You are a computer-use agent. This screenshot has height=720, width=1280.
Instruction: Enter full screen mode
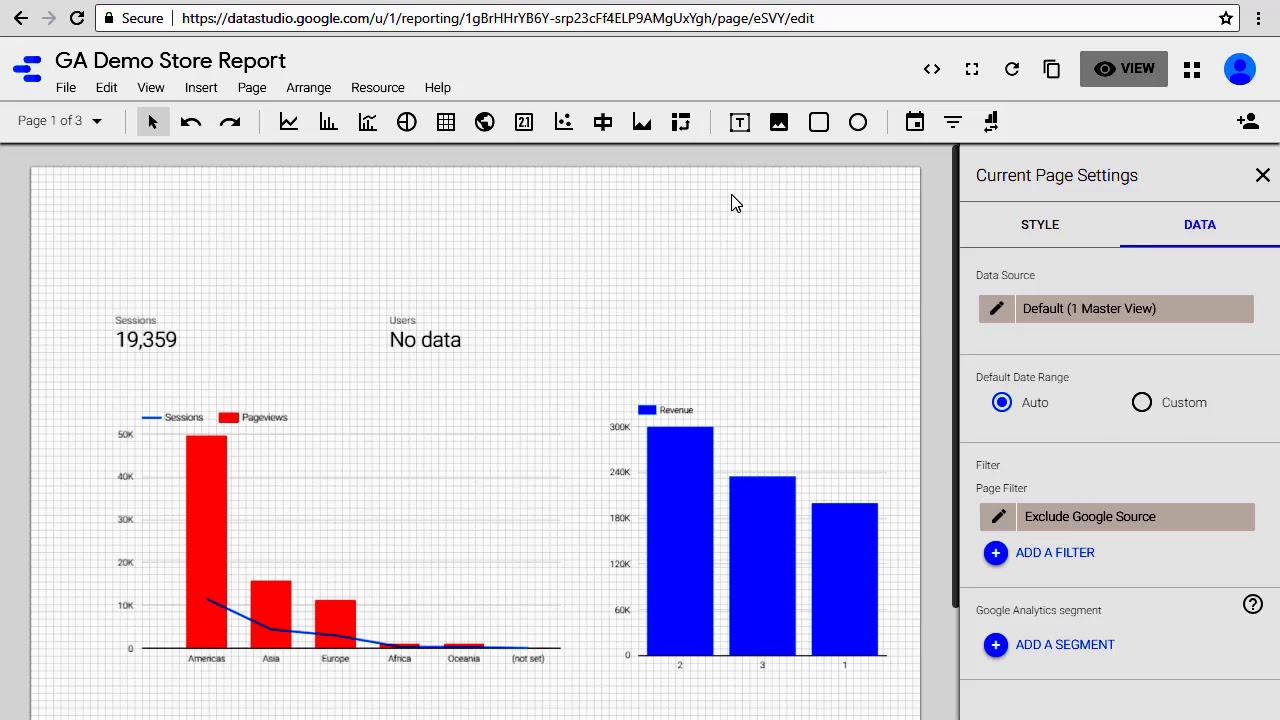click(x=972, y=69)
